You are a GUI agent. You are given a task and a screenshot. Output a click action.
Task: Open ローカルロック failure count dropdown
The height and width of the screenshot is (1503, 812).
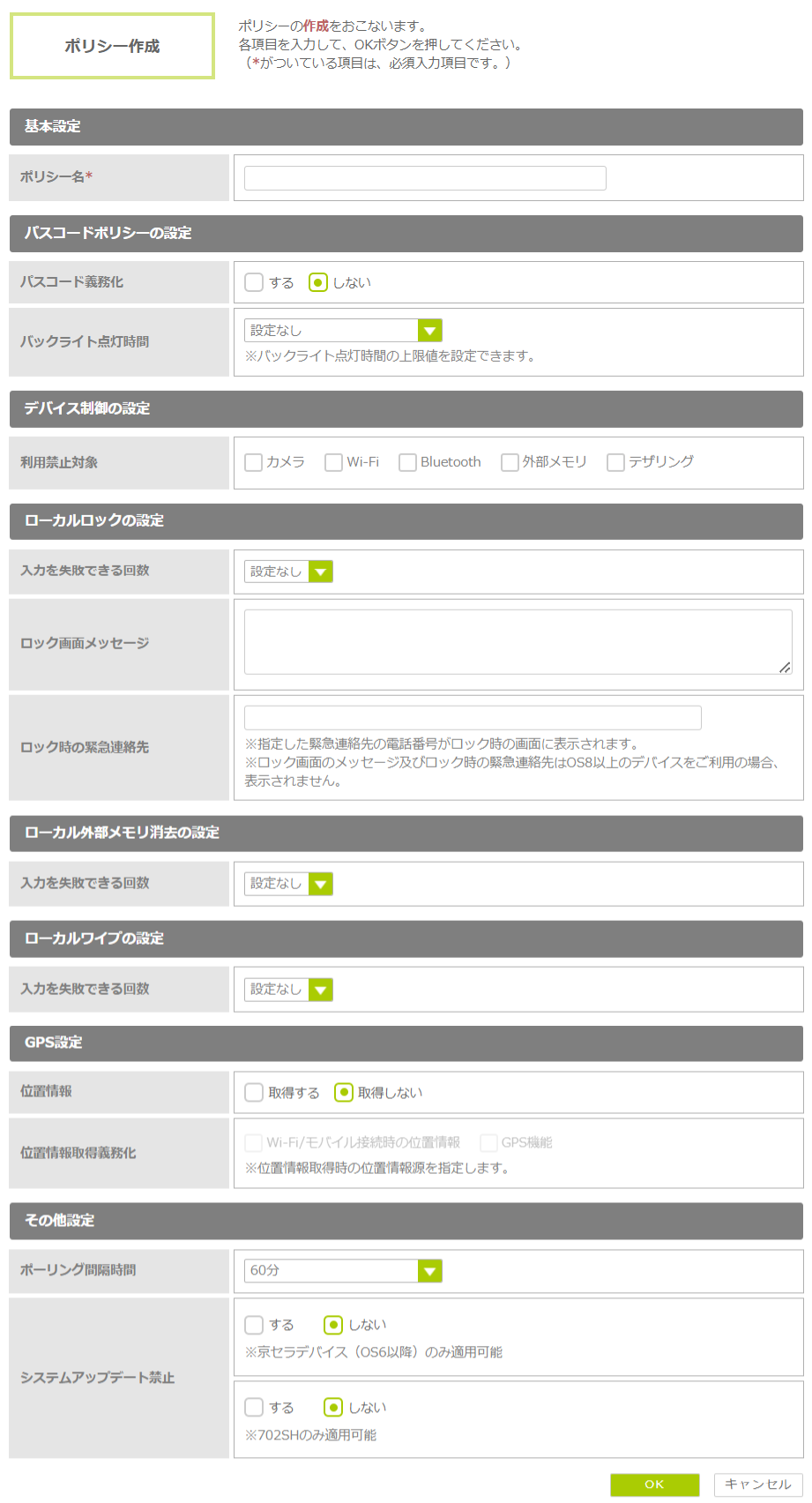(x=288, y=572)
